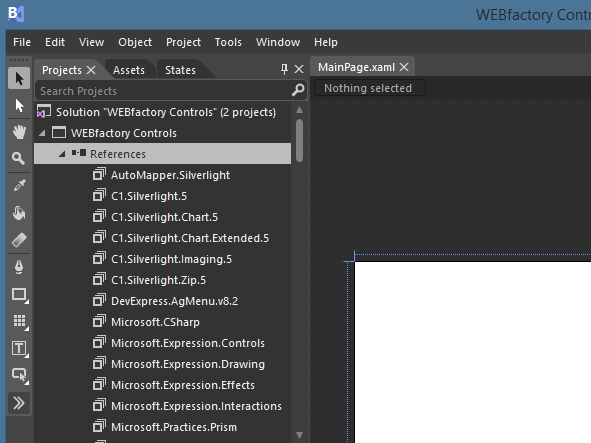This screenshot has width=591, height=443.
Task: Open the Edit menu
Action: pyautogui.click(x=55, y=42)
